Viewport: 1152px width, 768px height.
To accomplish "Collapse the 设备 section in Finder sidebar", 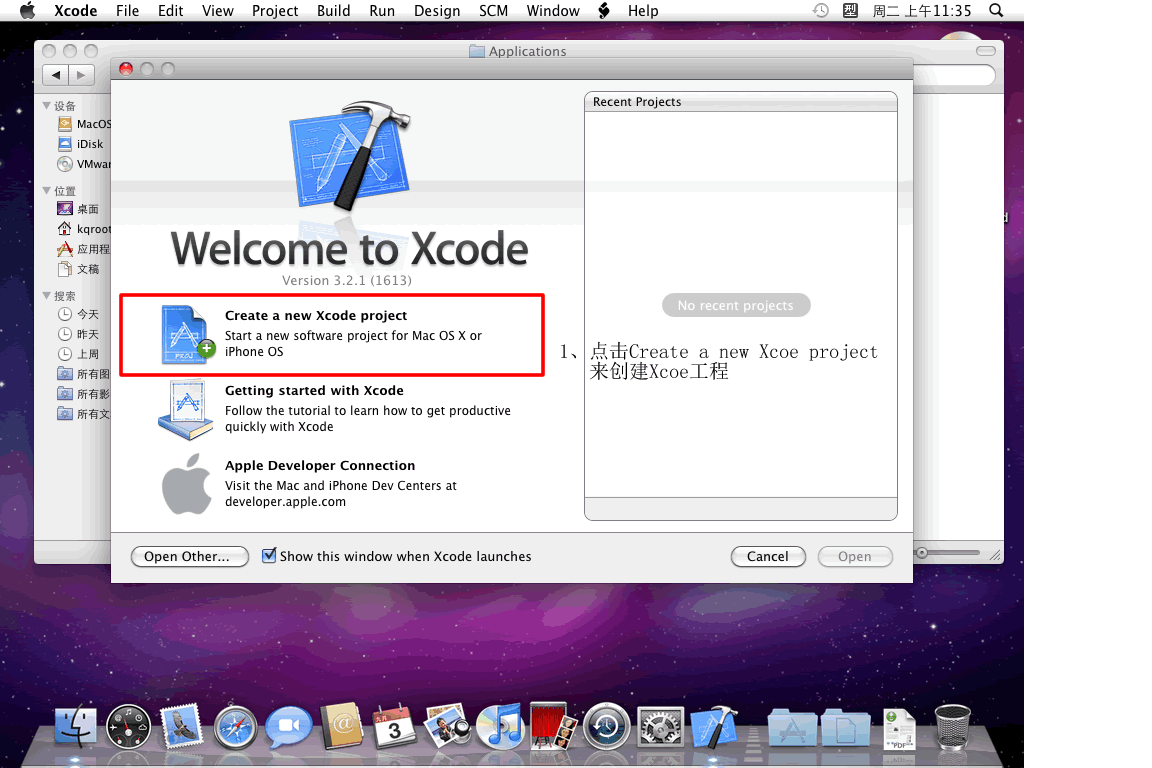I will pyautogui.click(x=47, y=106).
